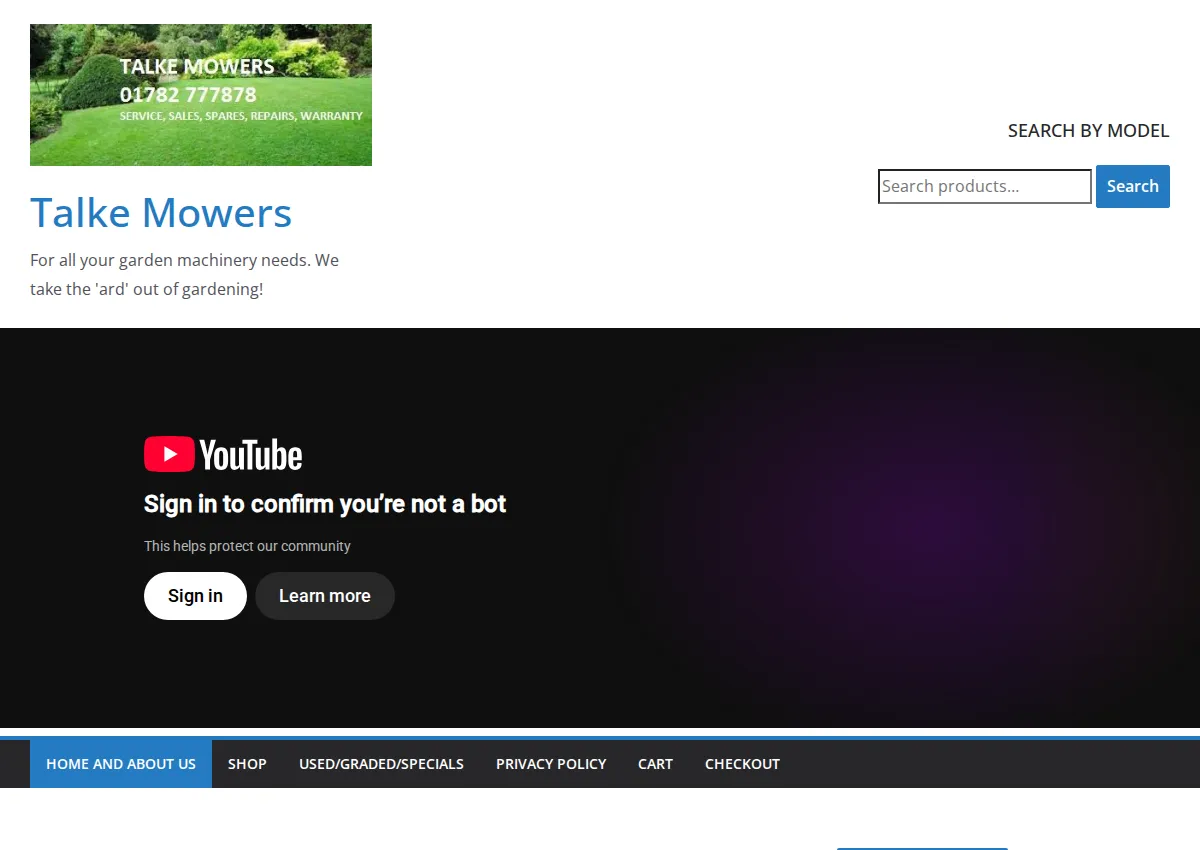
Task: Open the Home and About Us menu item
Action: tap(121, 764)
